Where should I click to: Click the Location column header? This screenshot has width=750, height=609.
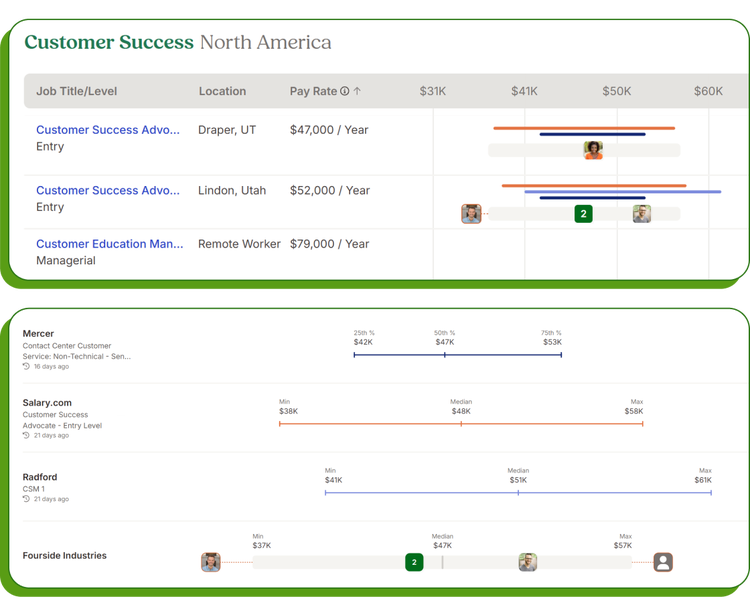point(222,91)
